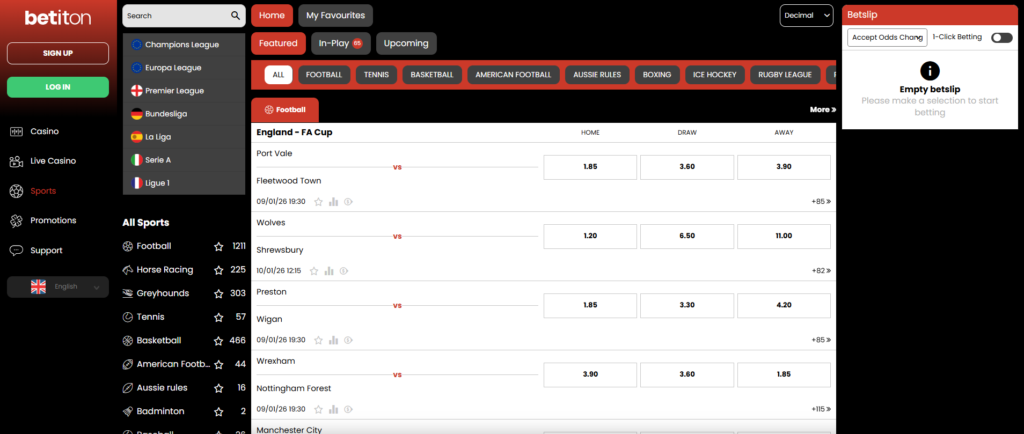Click the search magnifier icon
Screen dimensions: 1024x434
[235, 16]
